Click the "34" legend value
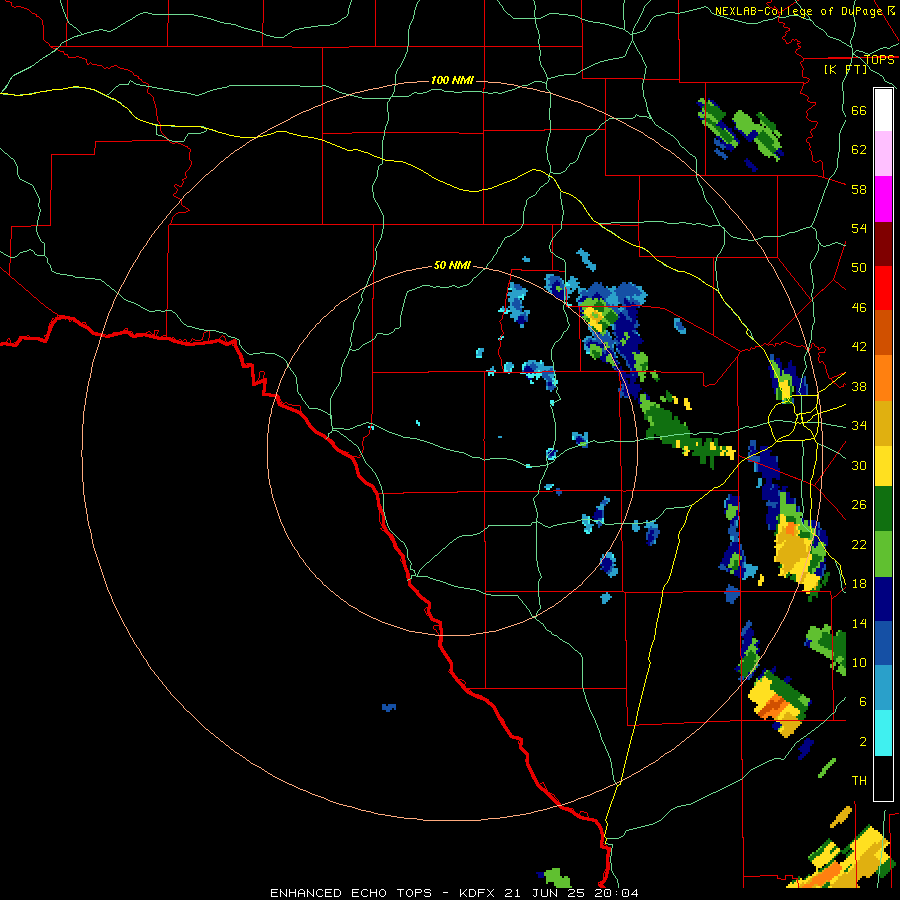Screen dimensions: 900x900 tap(859, 426)
